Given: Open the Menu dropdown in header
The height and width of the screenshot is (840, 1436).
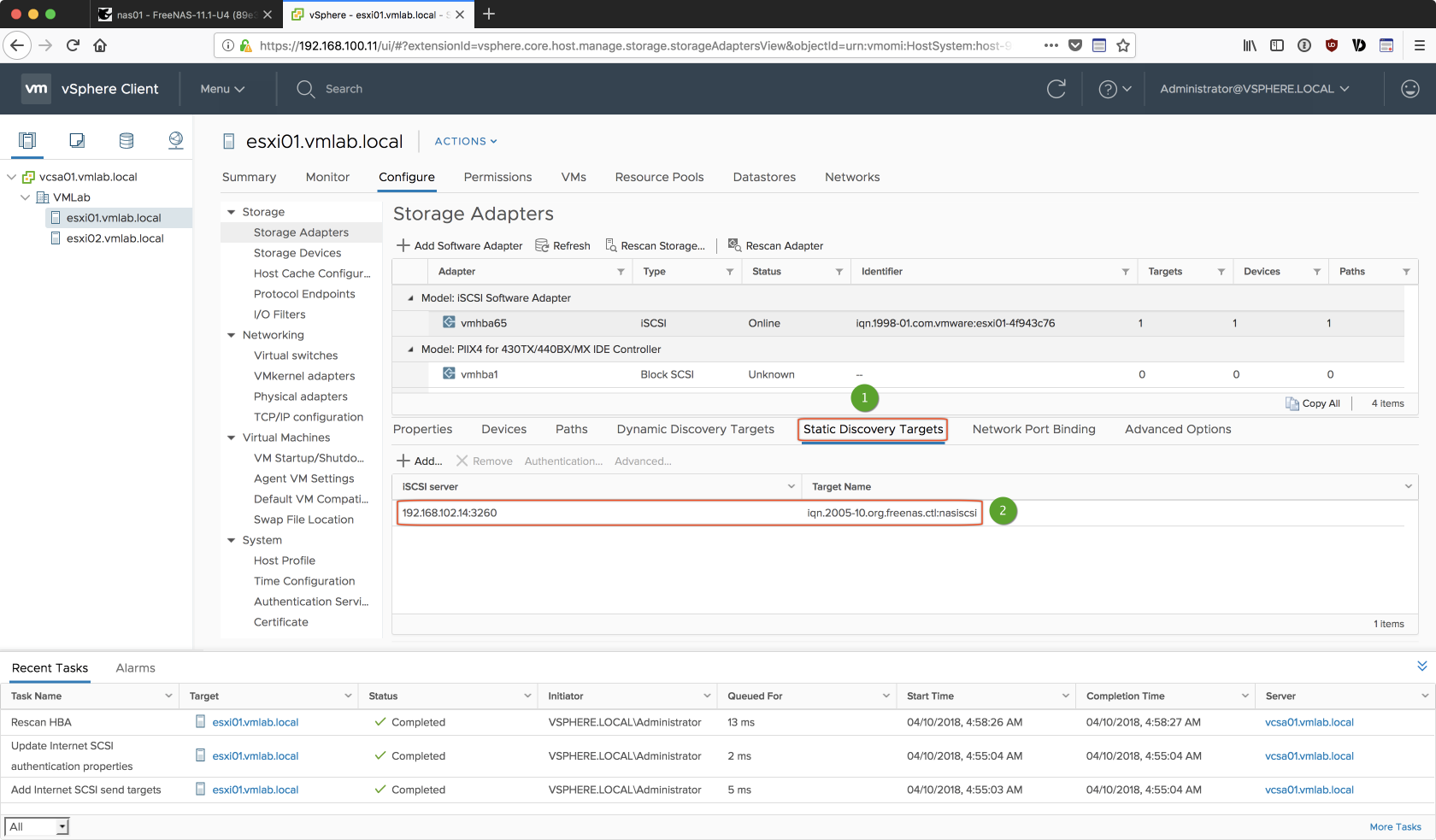Looking at the screenshot, I should (x=222, y=89).
